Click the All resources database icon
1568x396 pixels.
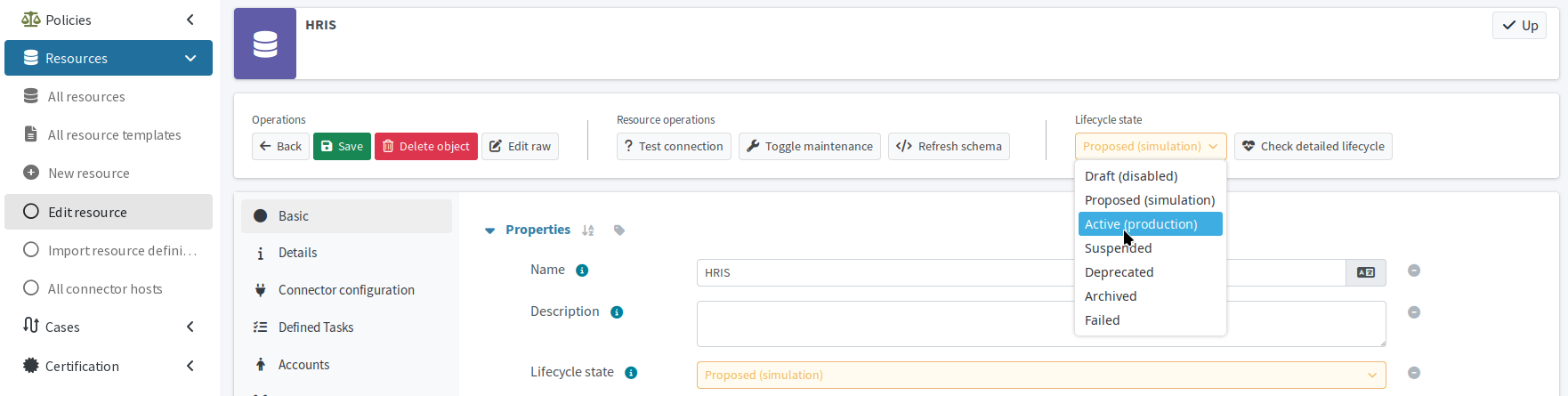tap(31, 96)
